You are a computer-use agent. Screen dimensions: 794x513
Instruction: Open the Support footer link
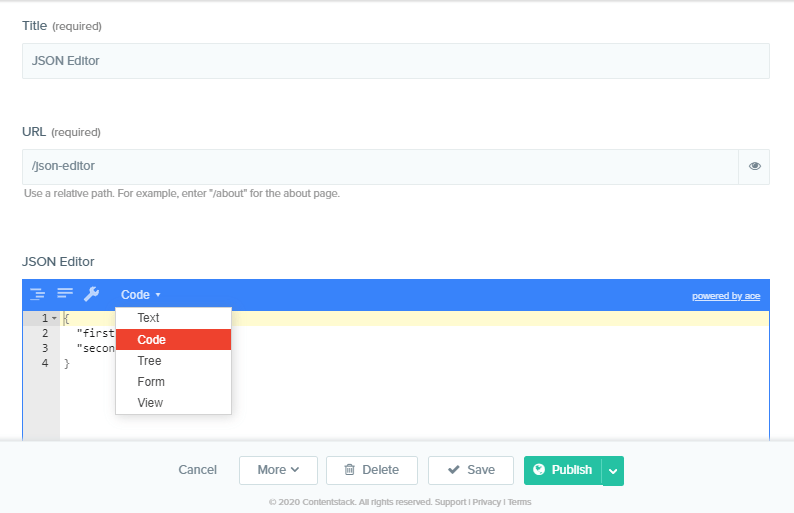tap(450, 502)
